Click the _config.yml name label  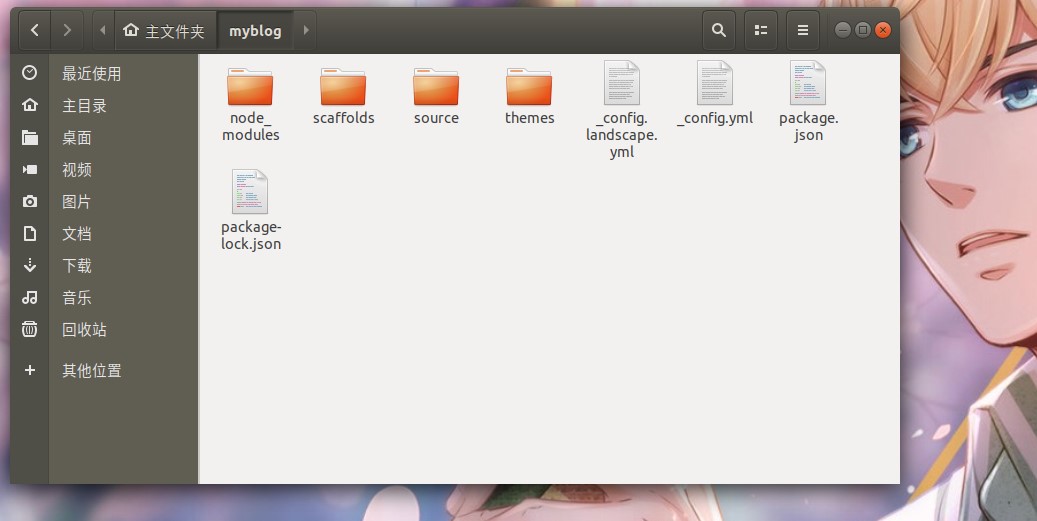click(x=715, y=118)
